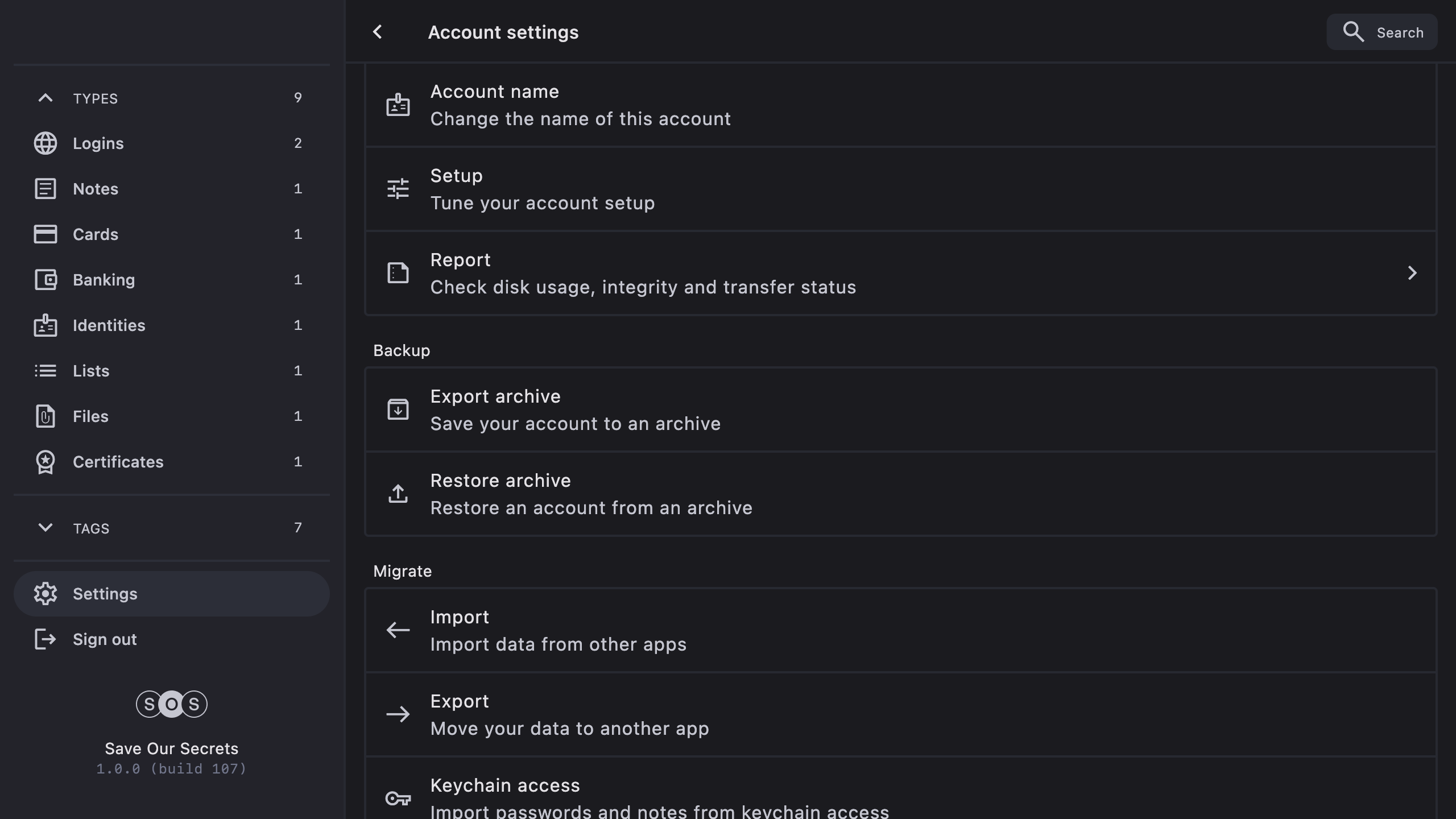
Task: Sign out of the account
Action: [x=105, y=639]
